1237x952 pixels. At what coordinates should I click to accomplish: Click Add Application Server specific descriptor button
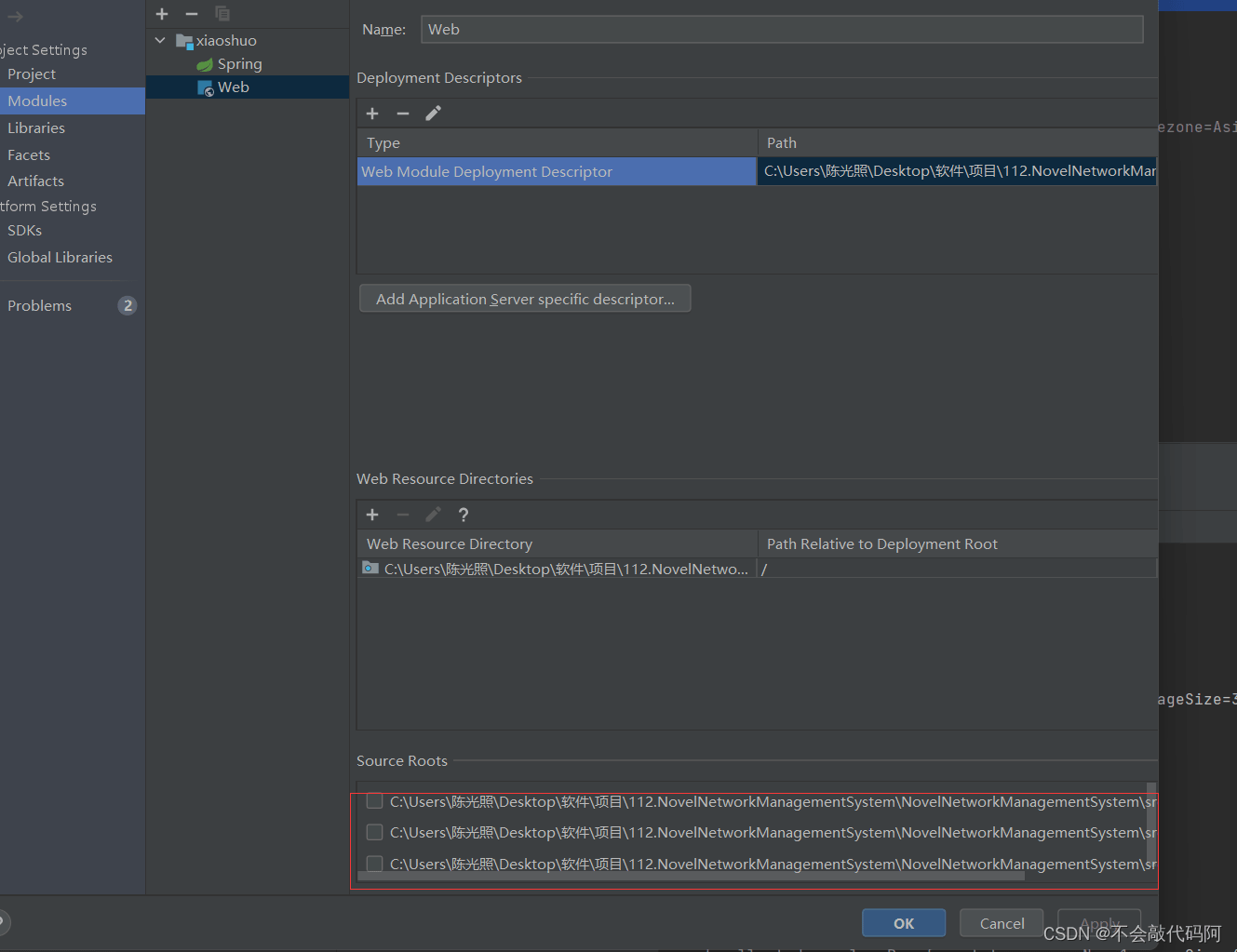(525, 299)
